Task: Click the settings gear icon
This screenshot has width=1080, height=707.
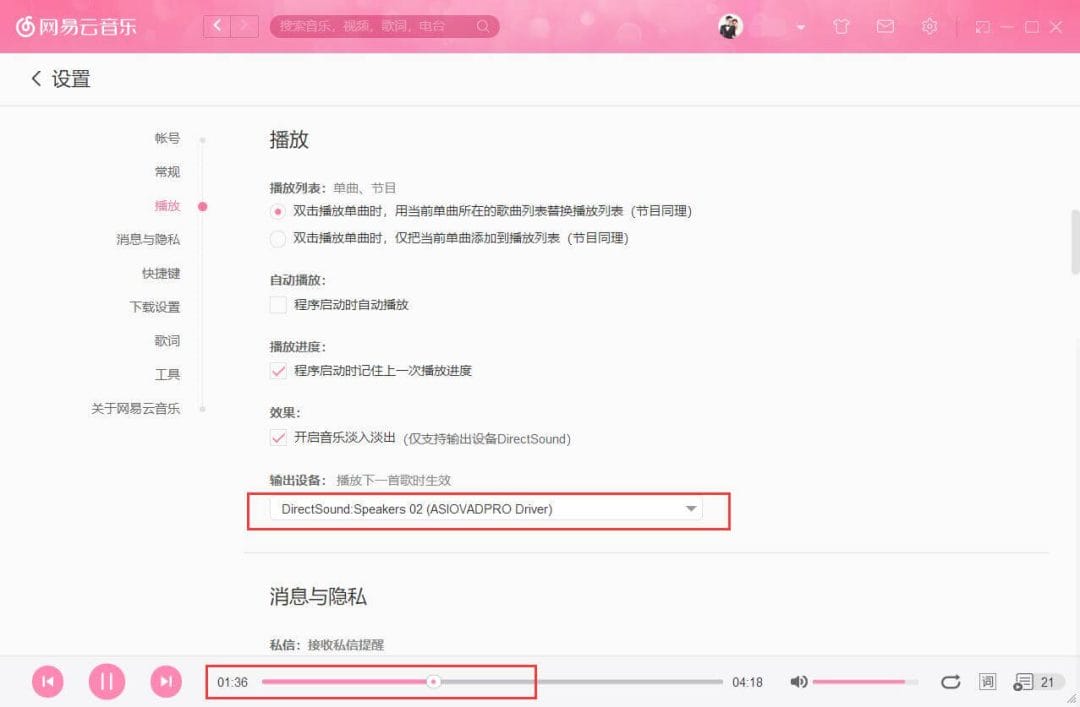Action: (x=929, y=27)
